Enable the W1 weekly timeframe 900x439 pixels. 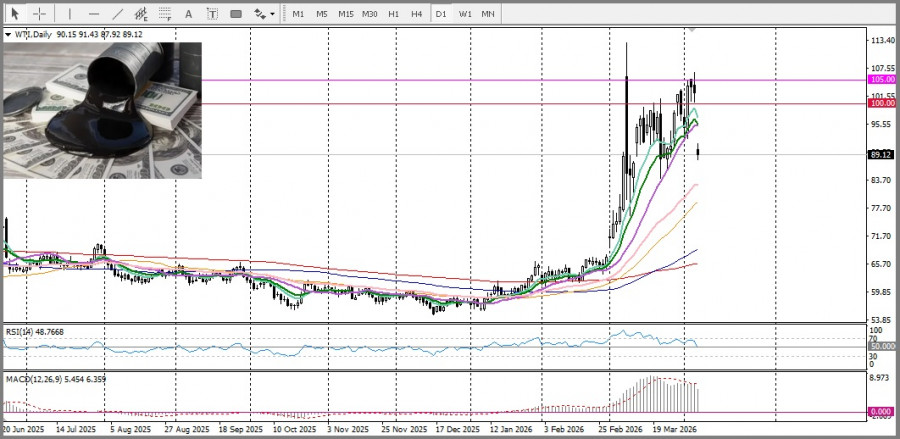[466, 14]
